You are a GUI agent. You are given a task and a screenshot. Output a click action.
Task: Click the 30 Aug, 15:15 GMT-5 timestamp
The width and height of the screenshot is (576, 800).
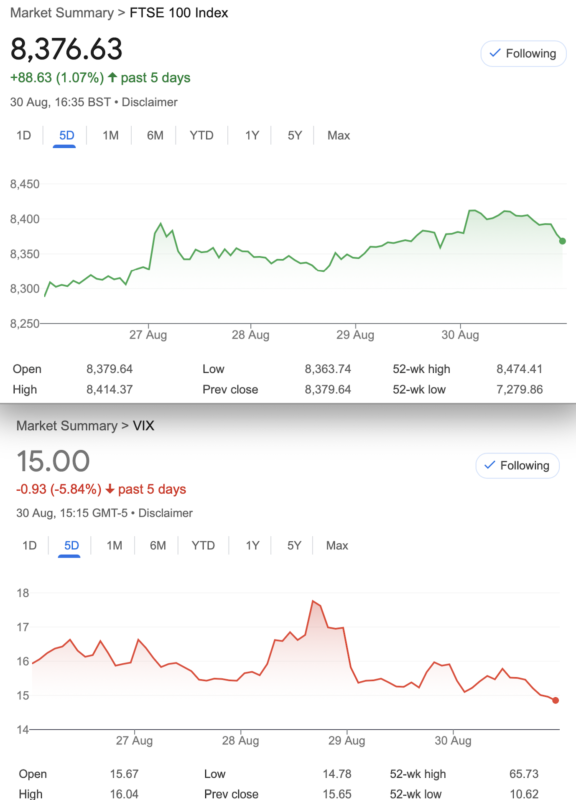[71, 513]
